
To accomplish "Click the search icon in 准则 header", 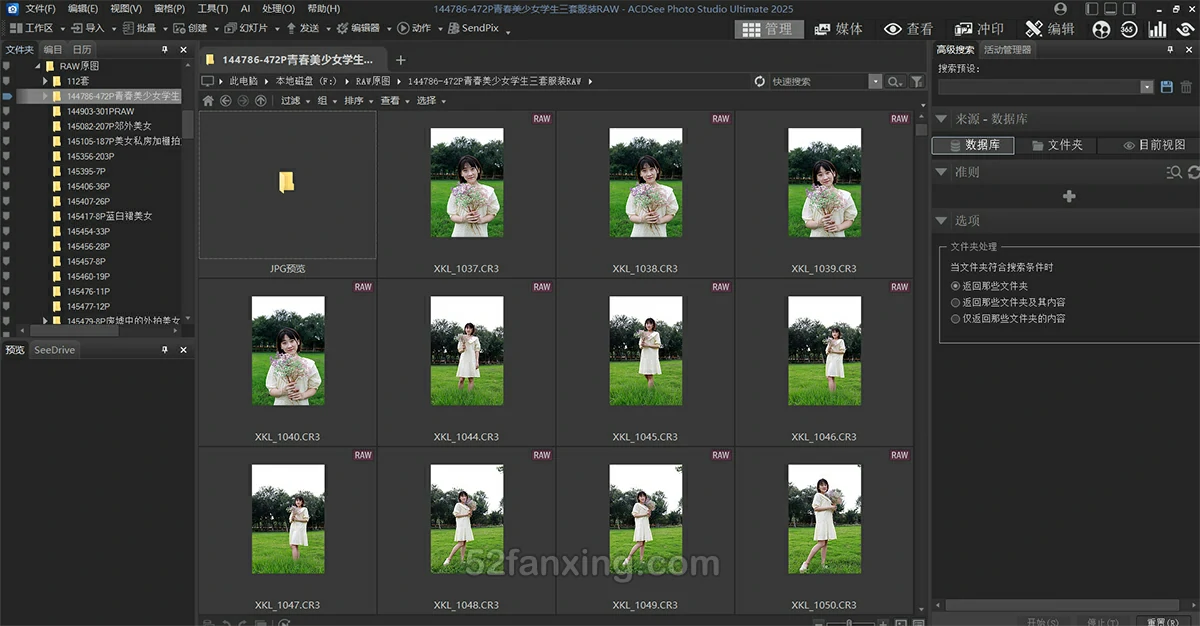I will click(x=1174, y=172).
